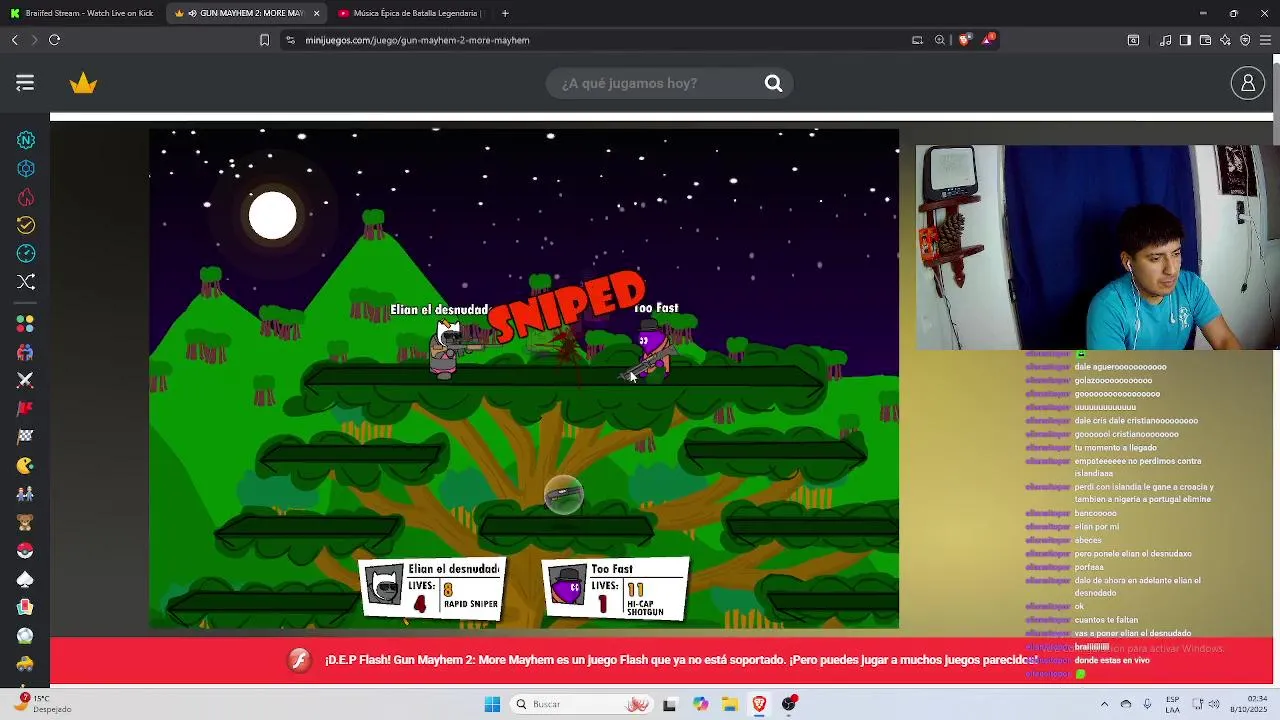Open Copilot from the taskbar
Screen dimensions: 1280x720
pyautogui.click(x=700, y=704)
